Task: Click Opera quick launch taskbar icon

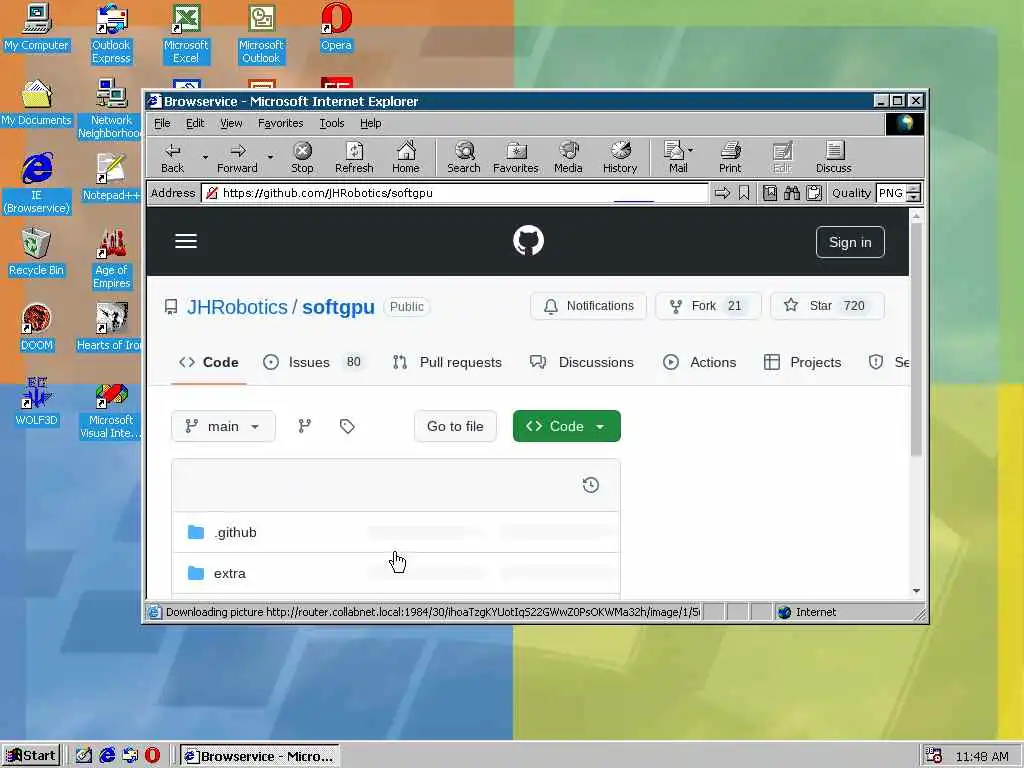Action: point(152,756)
